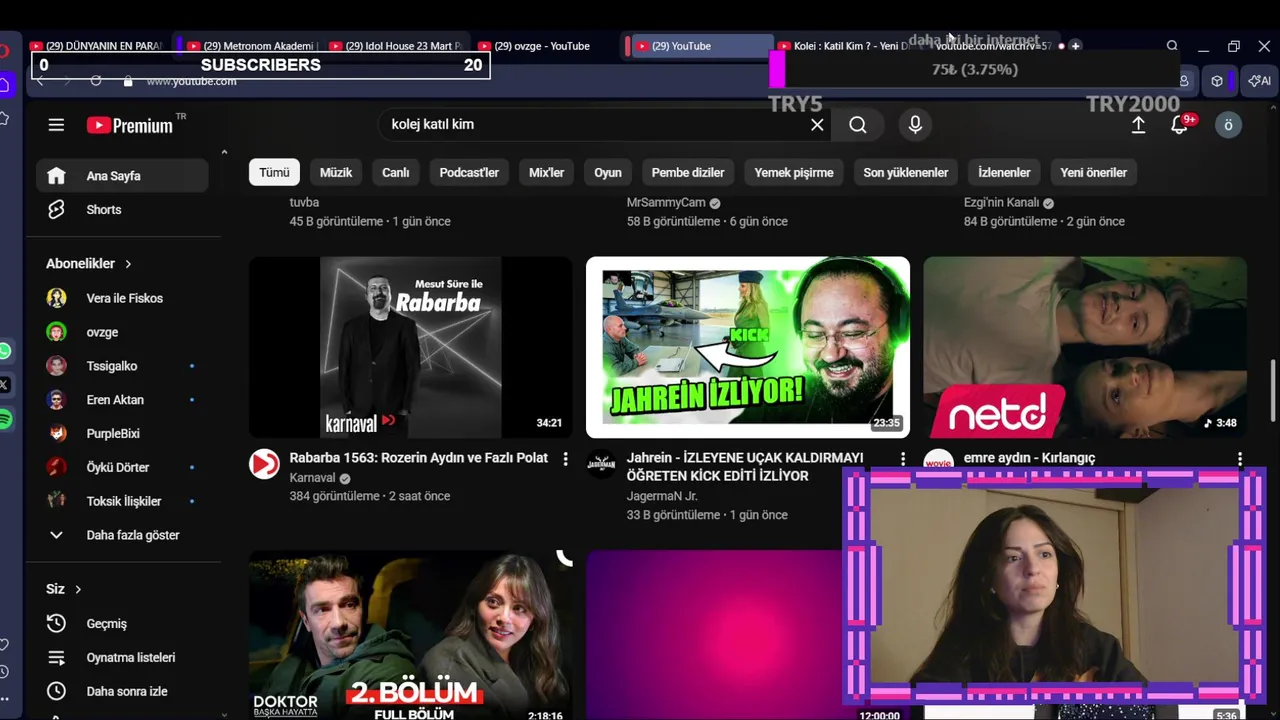Open Rabarba 1563 video title
Viewport: 1280px width, 720px height.
point(419,458)
